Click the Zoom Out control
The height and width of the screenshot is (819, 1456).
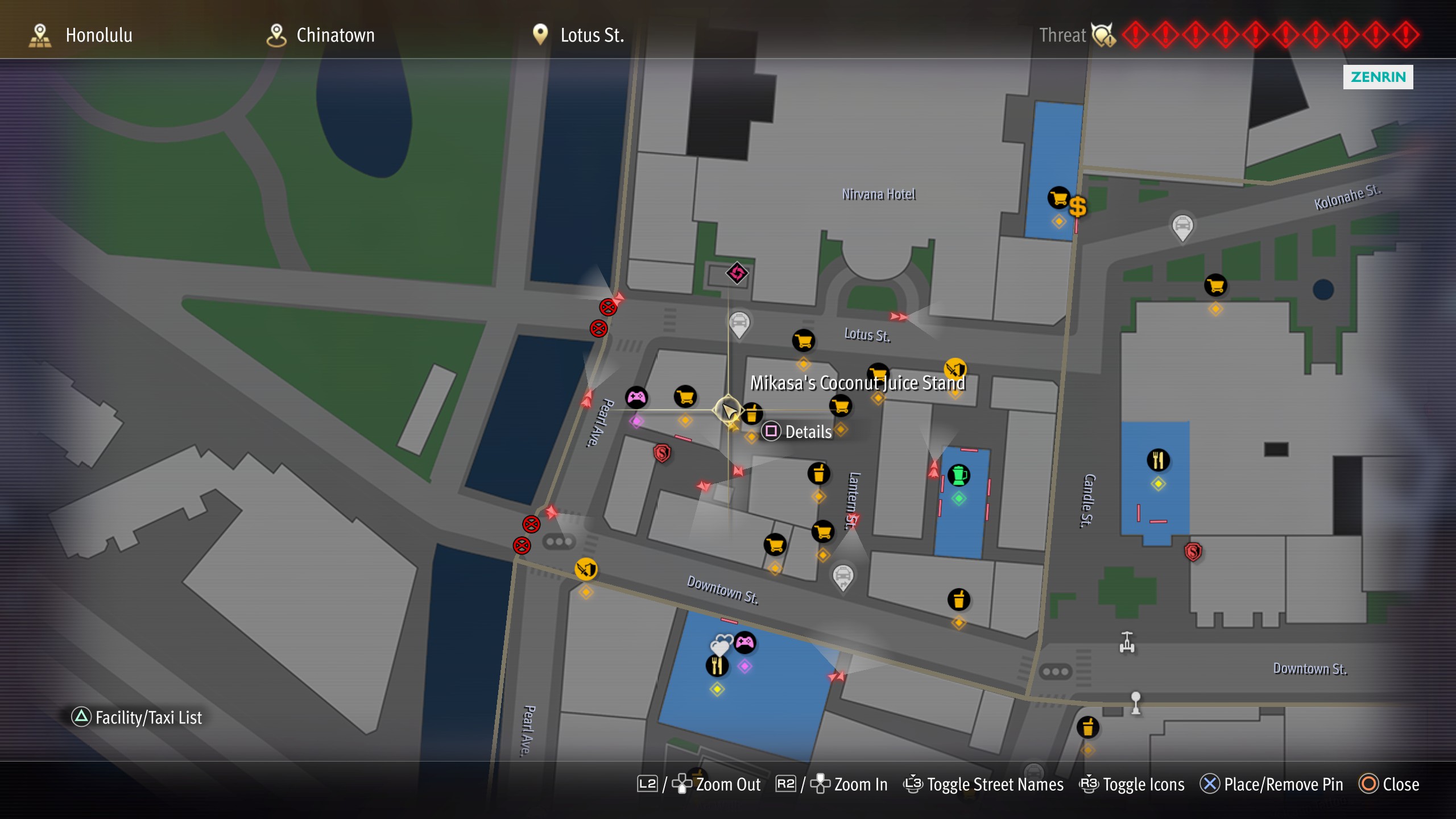[x=699, y=784]
